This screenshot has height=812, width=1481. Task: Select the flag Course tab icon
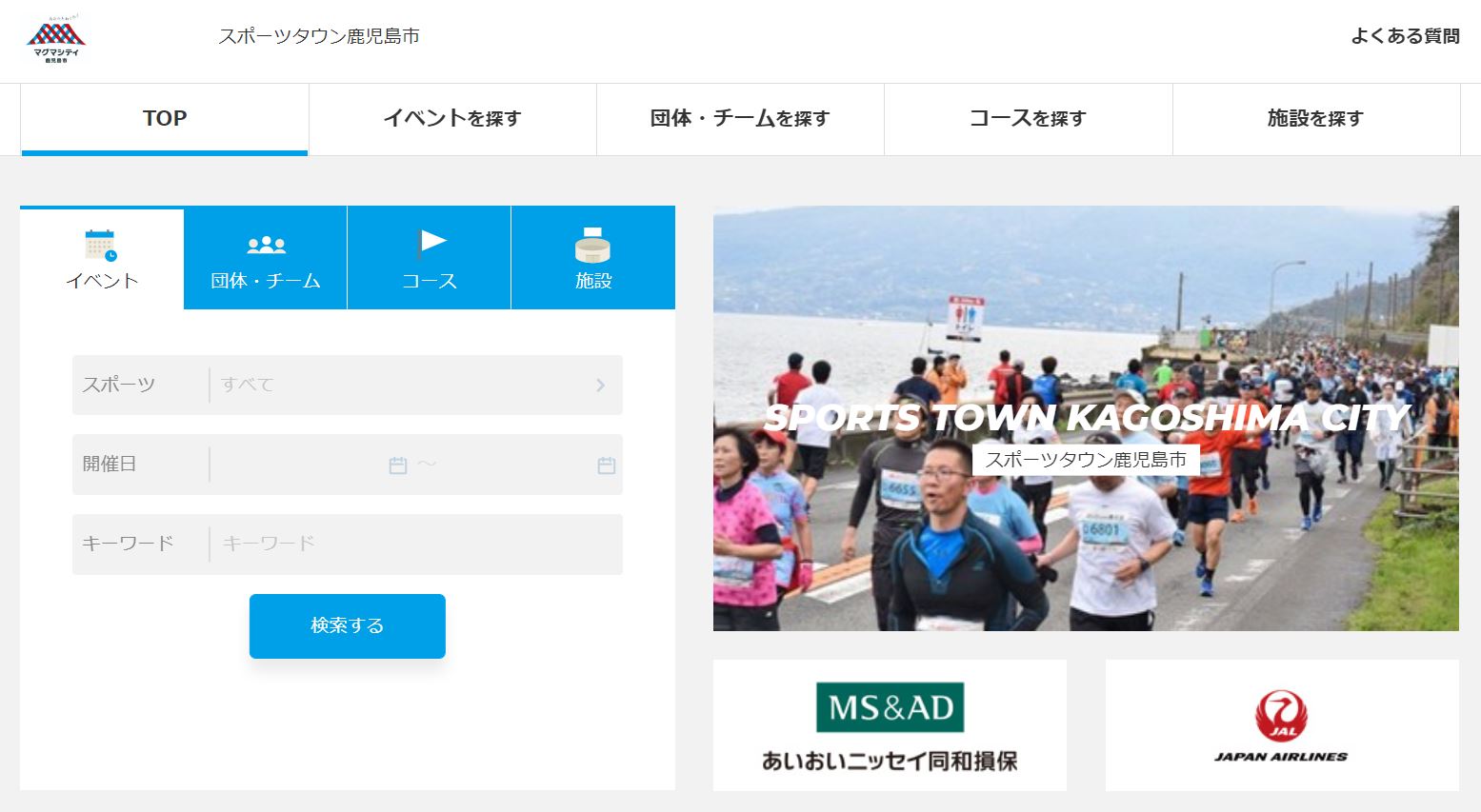coord(430,243)
